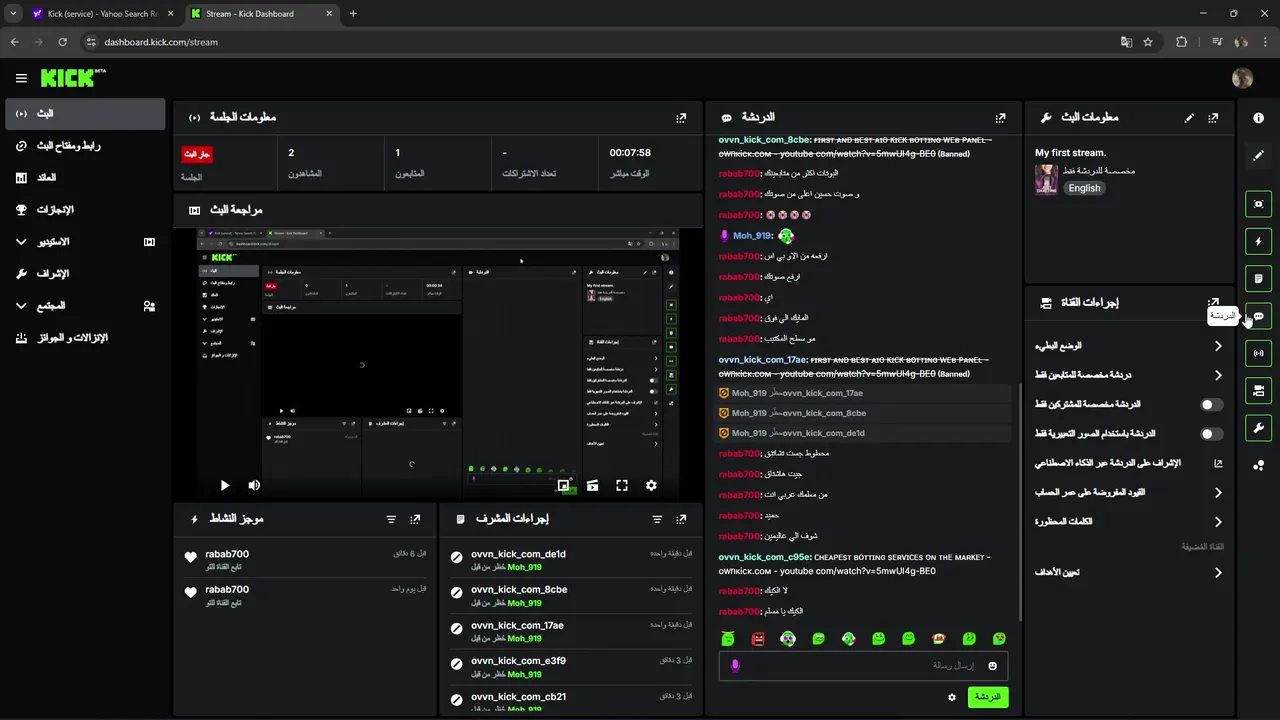This screenshot has height=720, width=1280.
Task: Insert the red angry emote
Action: click(x=758, y=638)
